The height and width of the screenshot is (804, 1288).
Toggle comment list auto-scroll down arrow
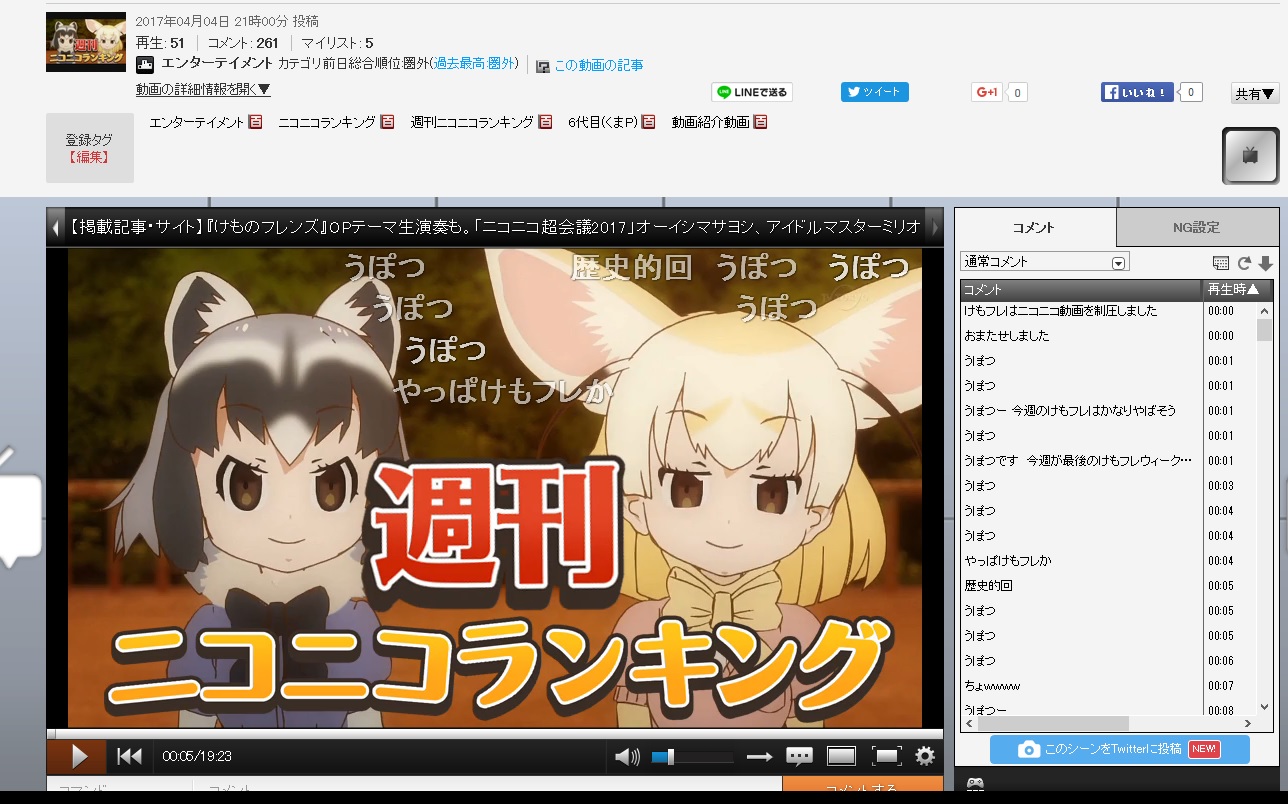(1265, 263)
